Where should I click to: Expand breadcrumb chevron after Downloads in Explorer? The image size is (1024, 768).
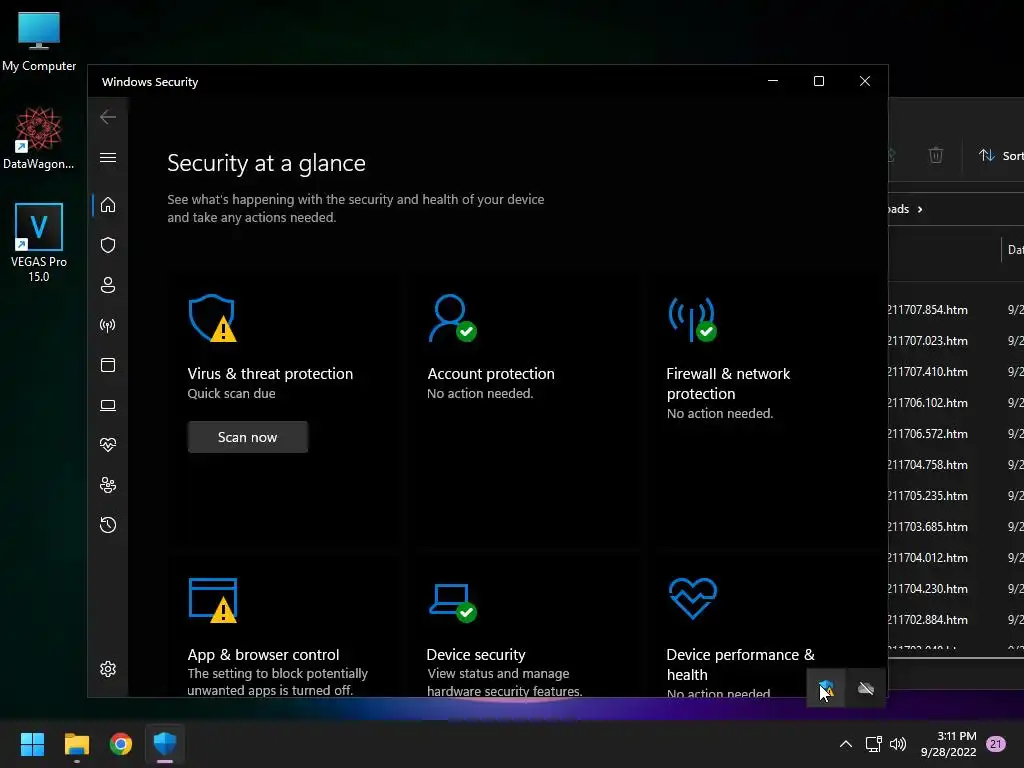click(920, 209)
